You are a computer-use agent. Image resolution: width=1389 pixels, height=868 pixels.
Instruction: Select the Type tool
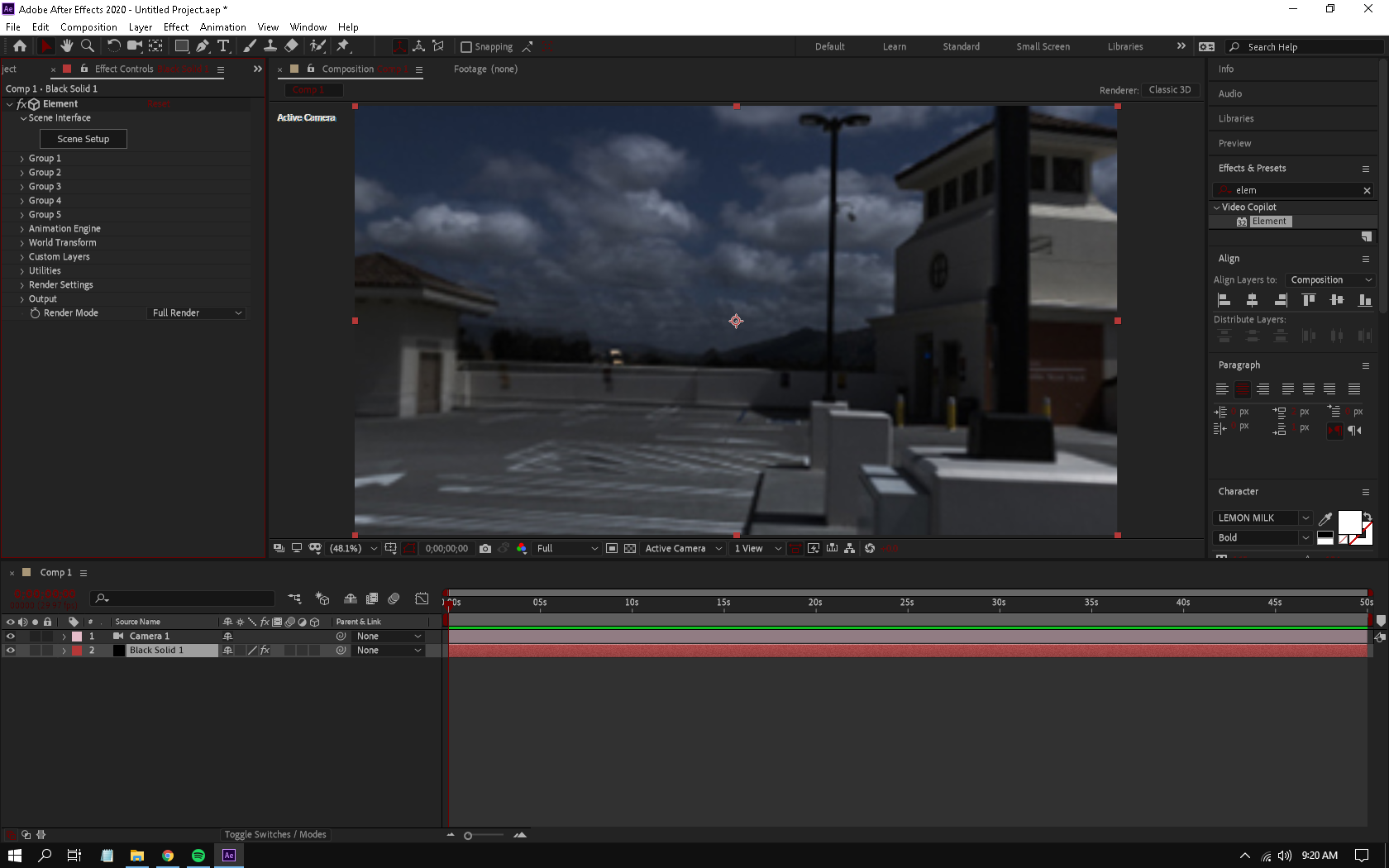pos(224,46)
